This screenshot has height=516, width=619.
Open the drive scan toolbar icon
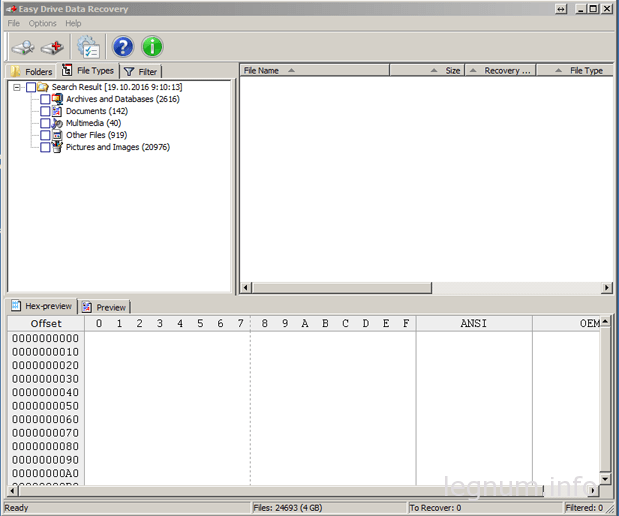click(x=23, y=47)
